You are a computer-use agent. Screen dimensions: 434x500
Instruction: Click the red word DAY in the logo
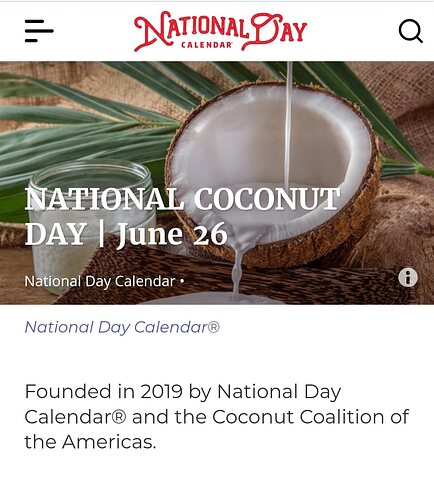[x=279, y=32]
